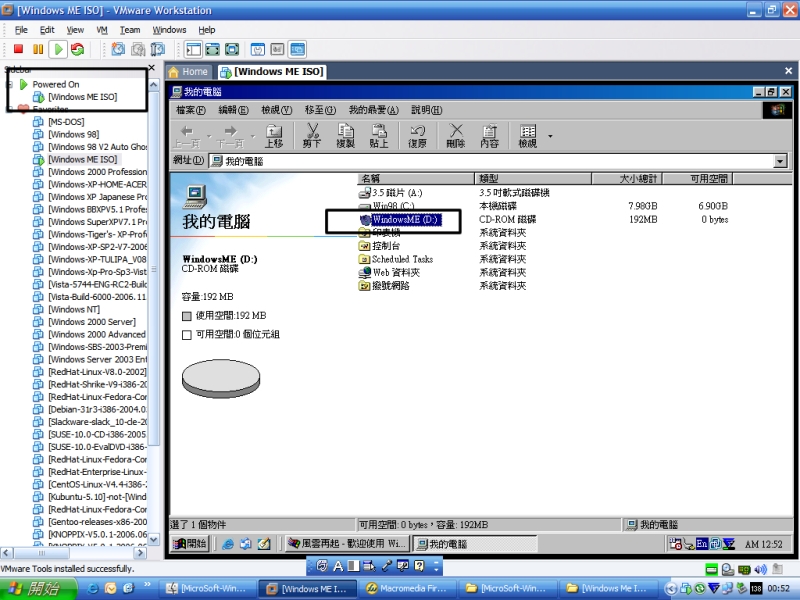Switch to Macromedia Fireworks in host taskbar

coord(407,589)
